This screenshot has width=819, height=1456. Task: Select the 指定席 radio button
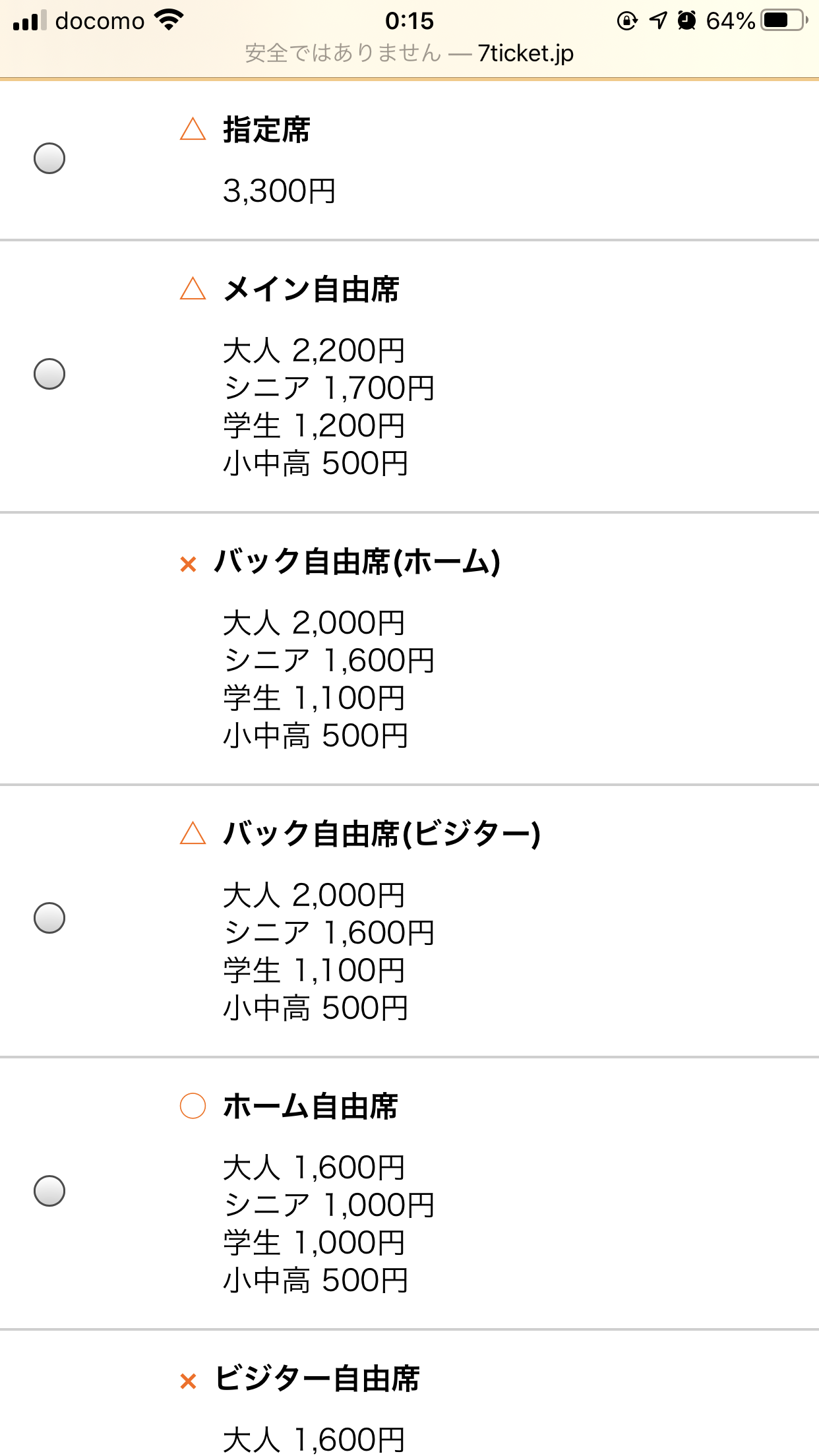point(49,158)
